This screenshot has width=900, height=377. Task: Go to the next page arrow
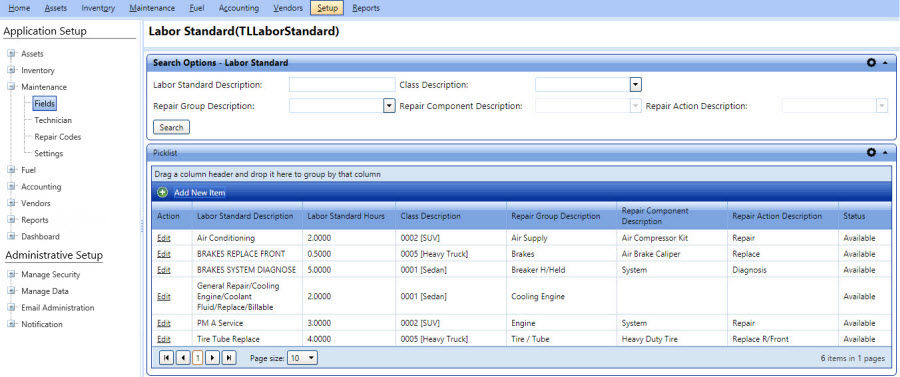pos(213,357)
